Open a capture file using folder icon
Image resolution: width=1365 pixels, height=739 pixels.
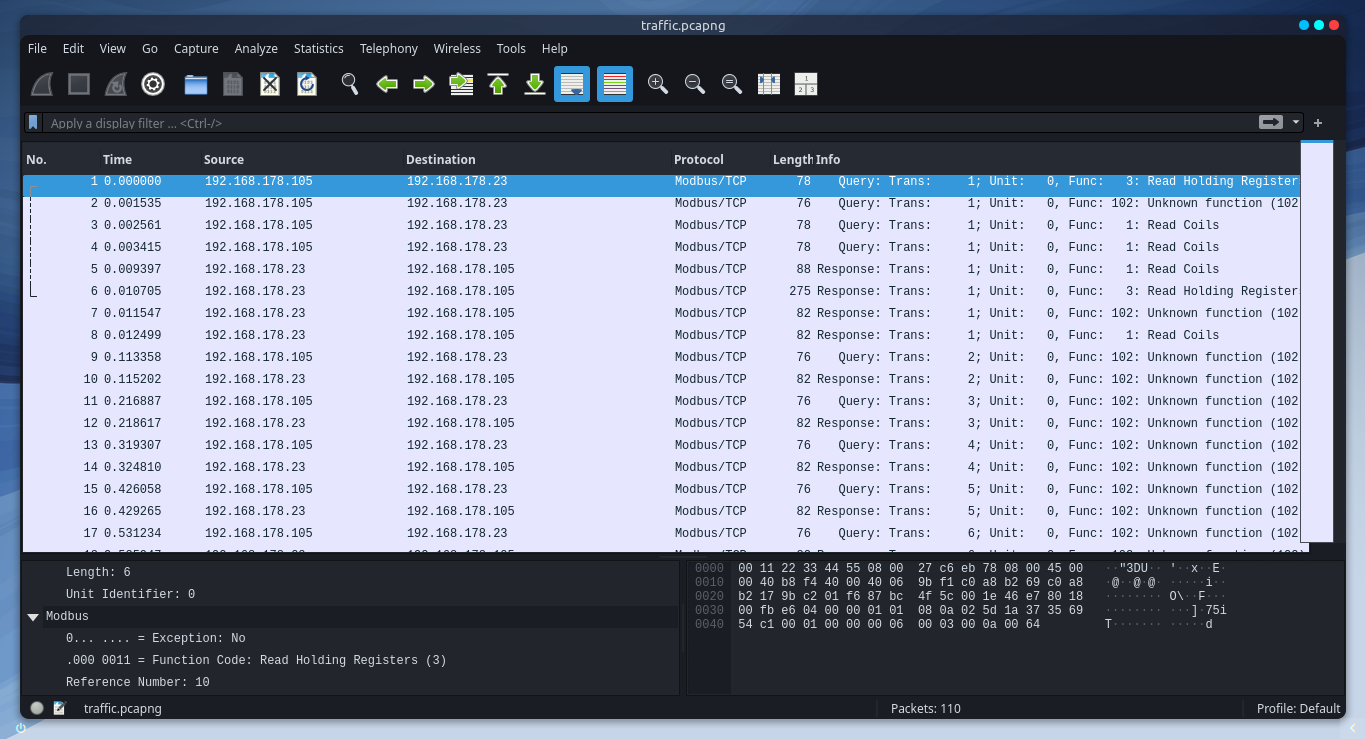point(196,85)
